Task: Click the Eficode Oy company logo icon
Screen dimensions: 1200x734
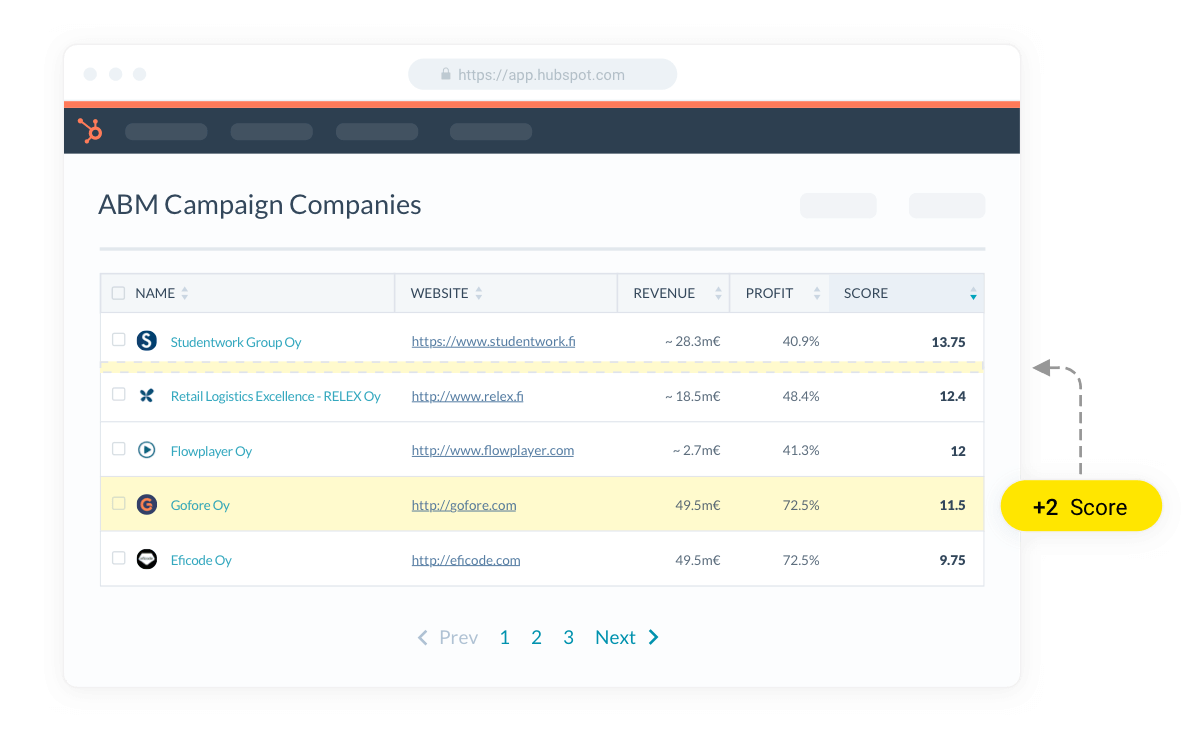Action: pyautogui.click(x=147, y=559)
